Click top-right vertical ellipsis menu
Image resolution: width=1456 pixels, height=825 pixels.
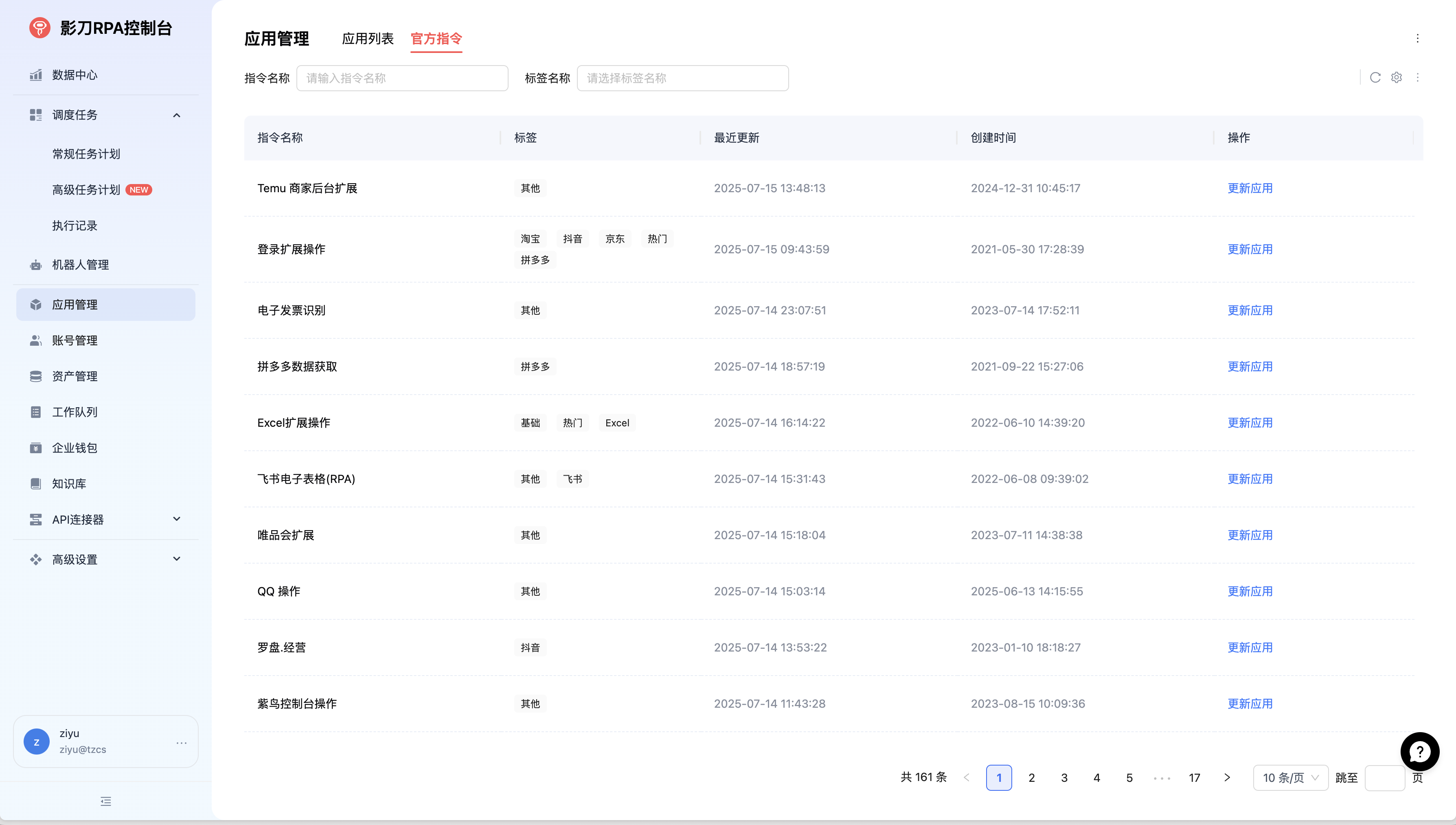(x=1417, y=39)
